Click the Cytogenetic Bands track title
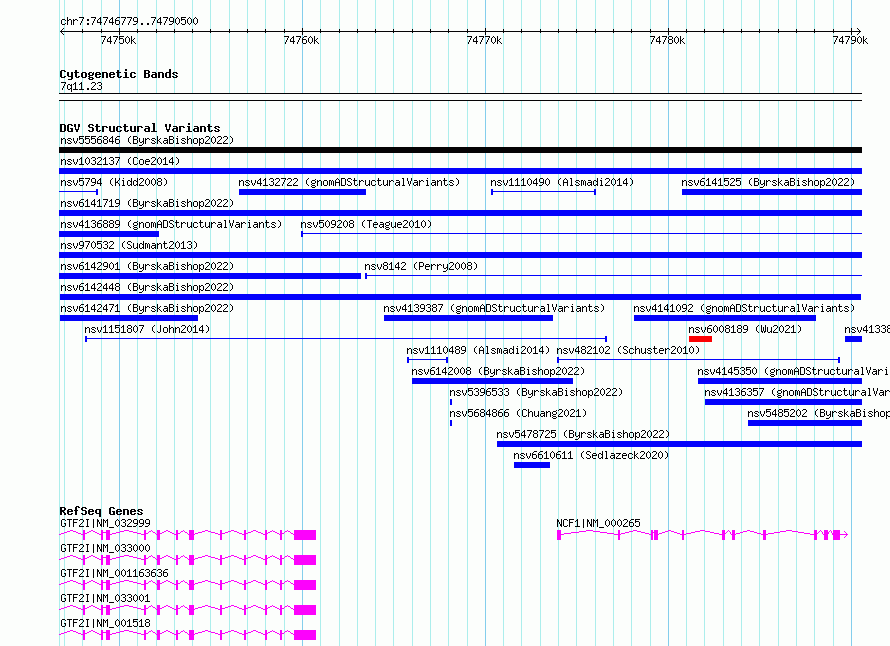Viewport: 890px width, 646px height. [119, 74]
